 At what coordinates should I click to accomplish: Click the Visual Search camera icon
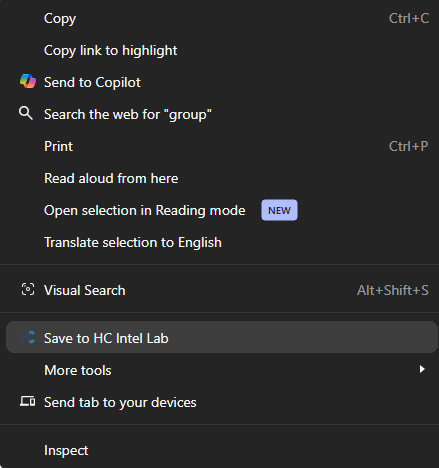point(28,289)
